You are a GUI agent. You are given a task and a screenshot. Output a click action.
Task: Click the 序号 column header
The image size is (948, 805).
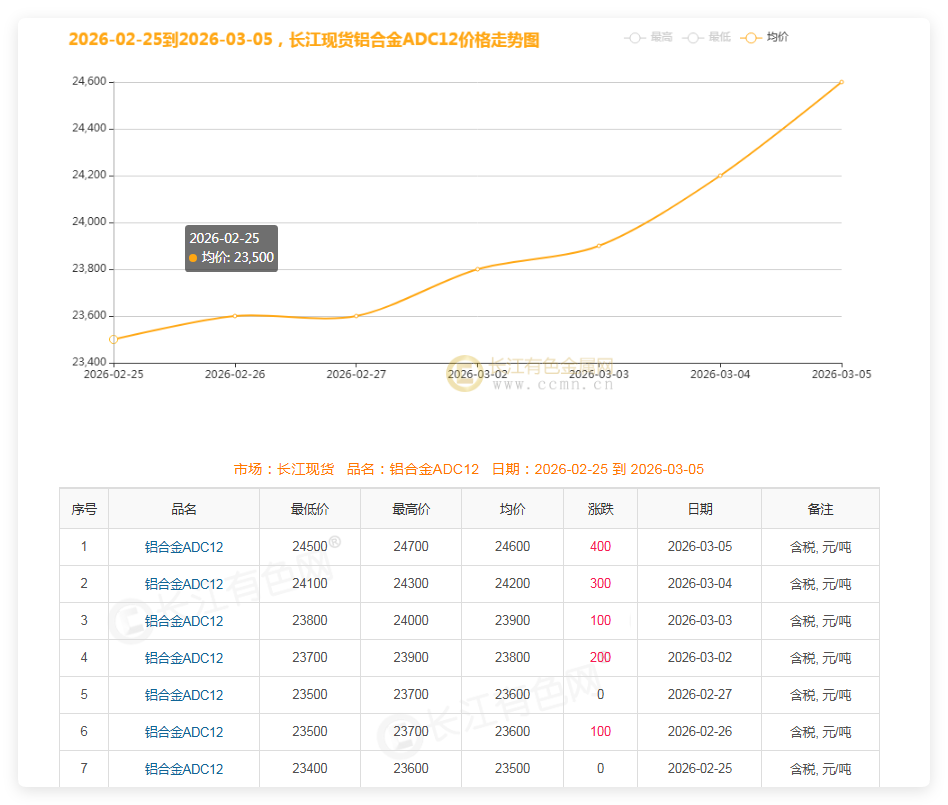click(x=84, y=509)
